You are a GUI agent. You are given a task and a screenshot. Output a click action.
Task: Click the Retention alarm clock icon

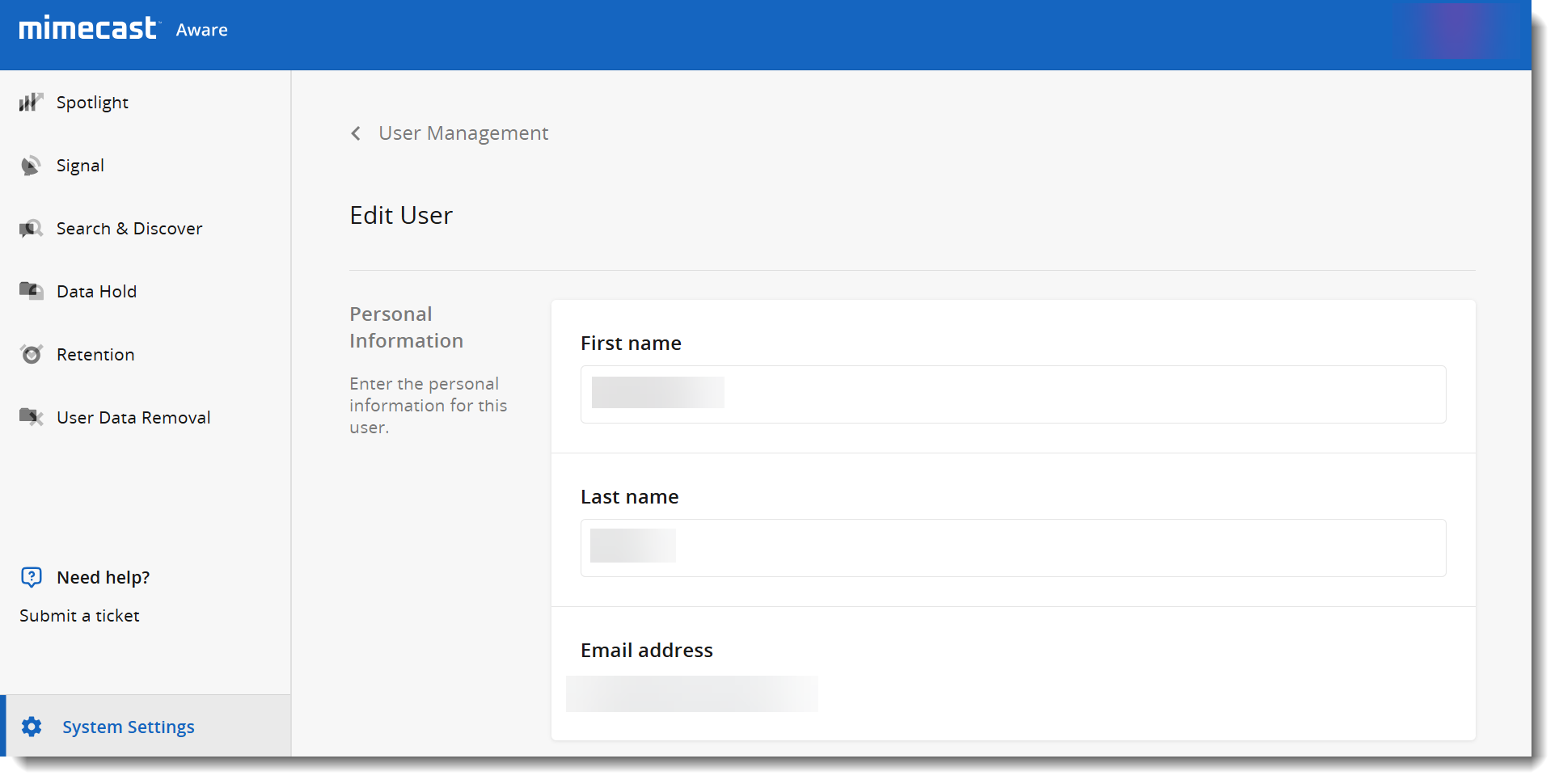(x=31, y=354)
